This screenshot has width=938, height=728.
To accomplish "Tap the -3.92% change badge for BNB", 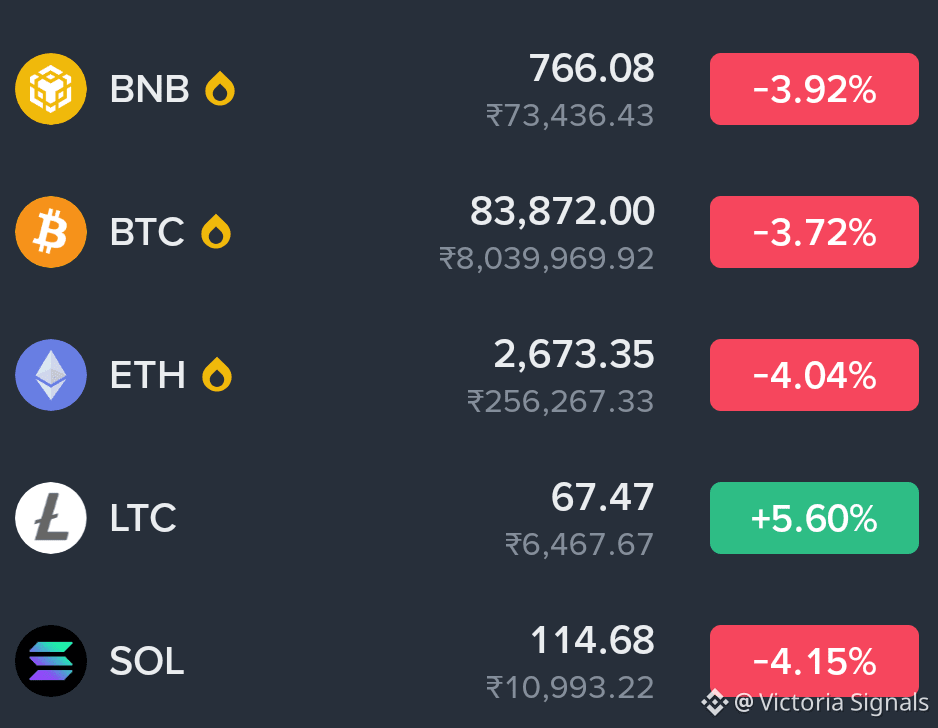I will tap(814, 89).
